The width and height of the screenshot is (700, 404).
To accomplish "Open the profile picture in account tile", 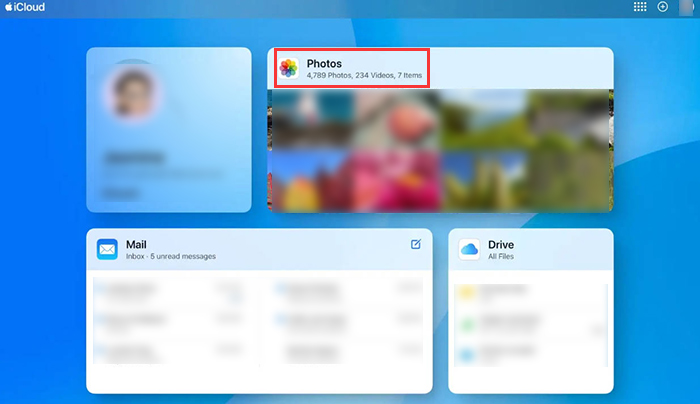I will pos(133,92).
